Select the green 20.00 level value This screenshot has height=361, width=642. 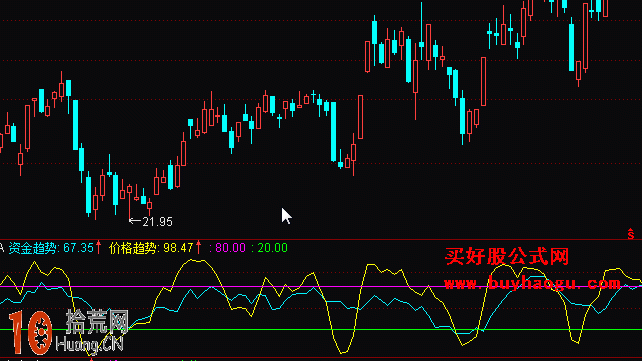pyautogui.click(x=272, y=248)
